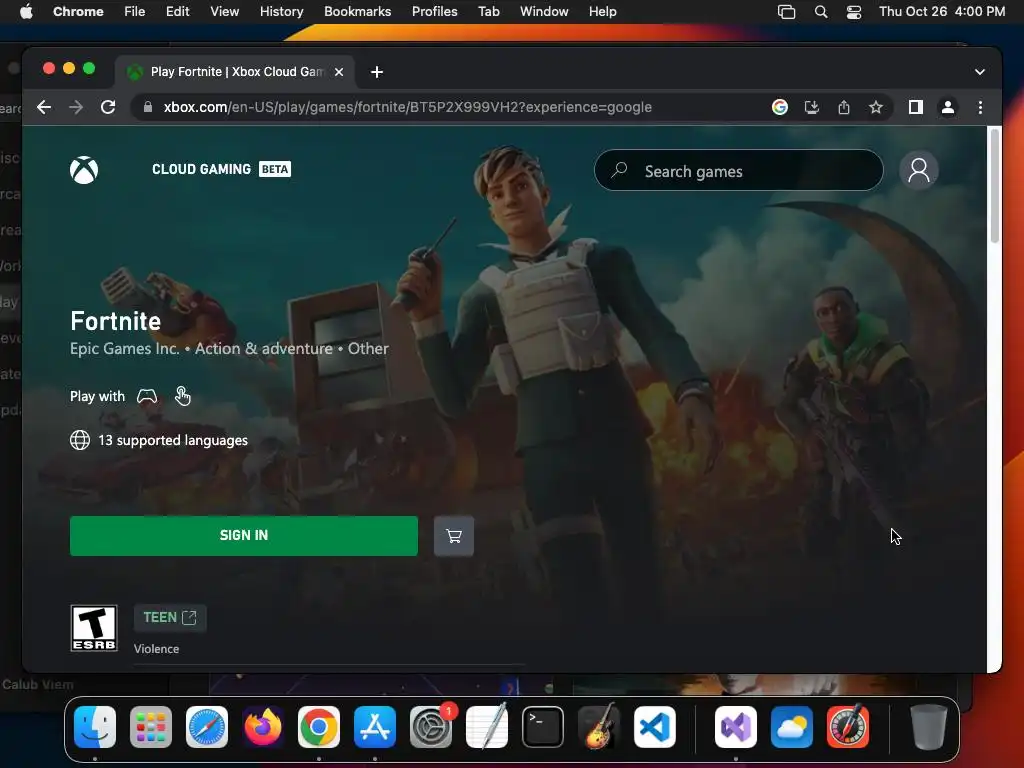Viewport: 1024px width, 768px height.
Task: Open the File menu
Action: point(135,11)
